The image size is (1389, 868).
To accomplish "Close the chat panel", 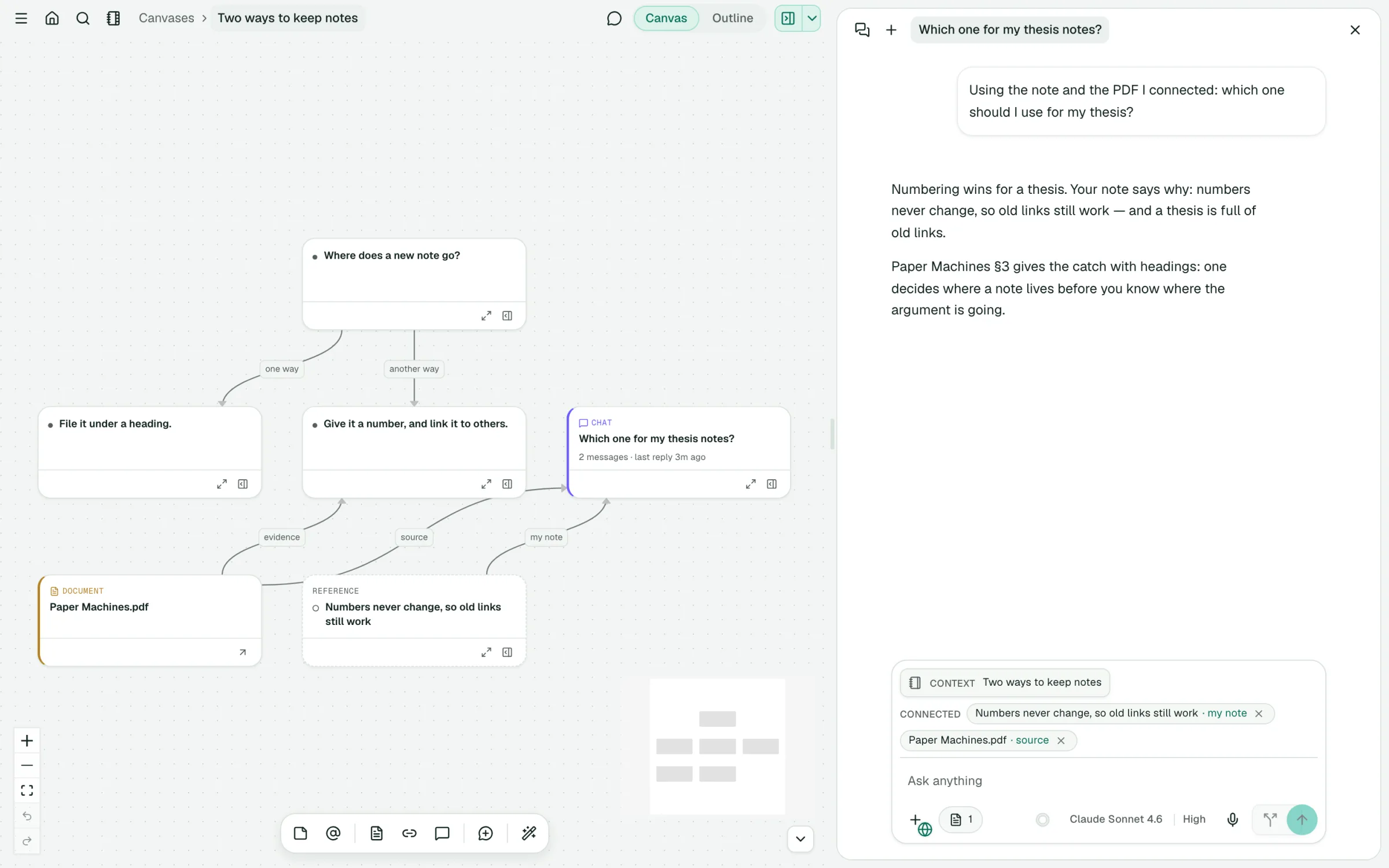I will tap(1355, 30).
